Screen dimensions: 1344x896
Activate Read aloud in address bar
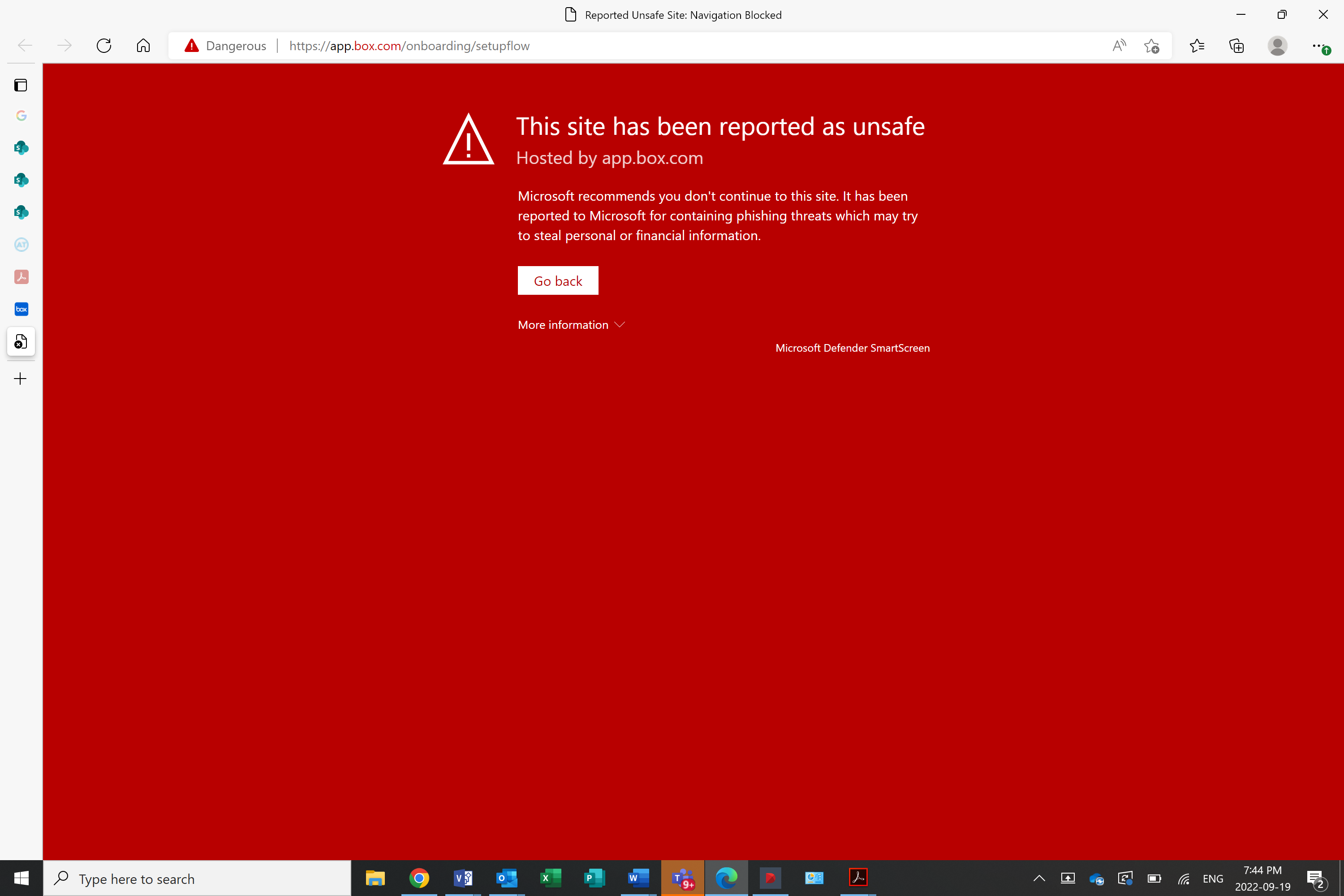tap(1120, 46)
